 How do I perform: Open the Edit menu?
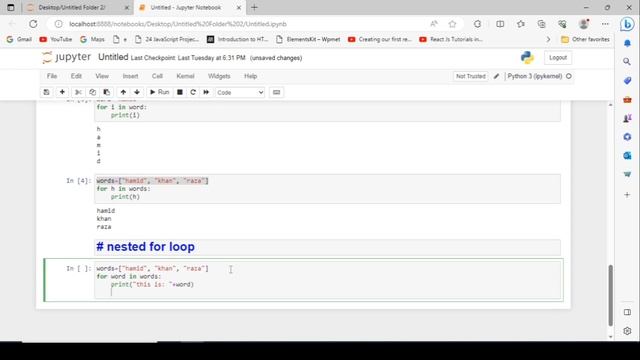(x=76, y=76)
